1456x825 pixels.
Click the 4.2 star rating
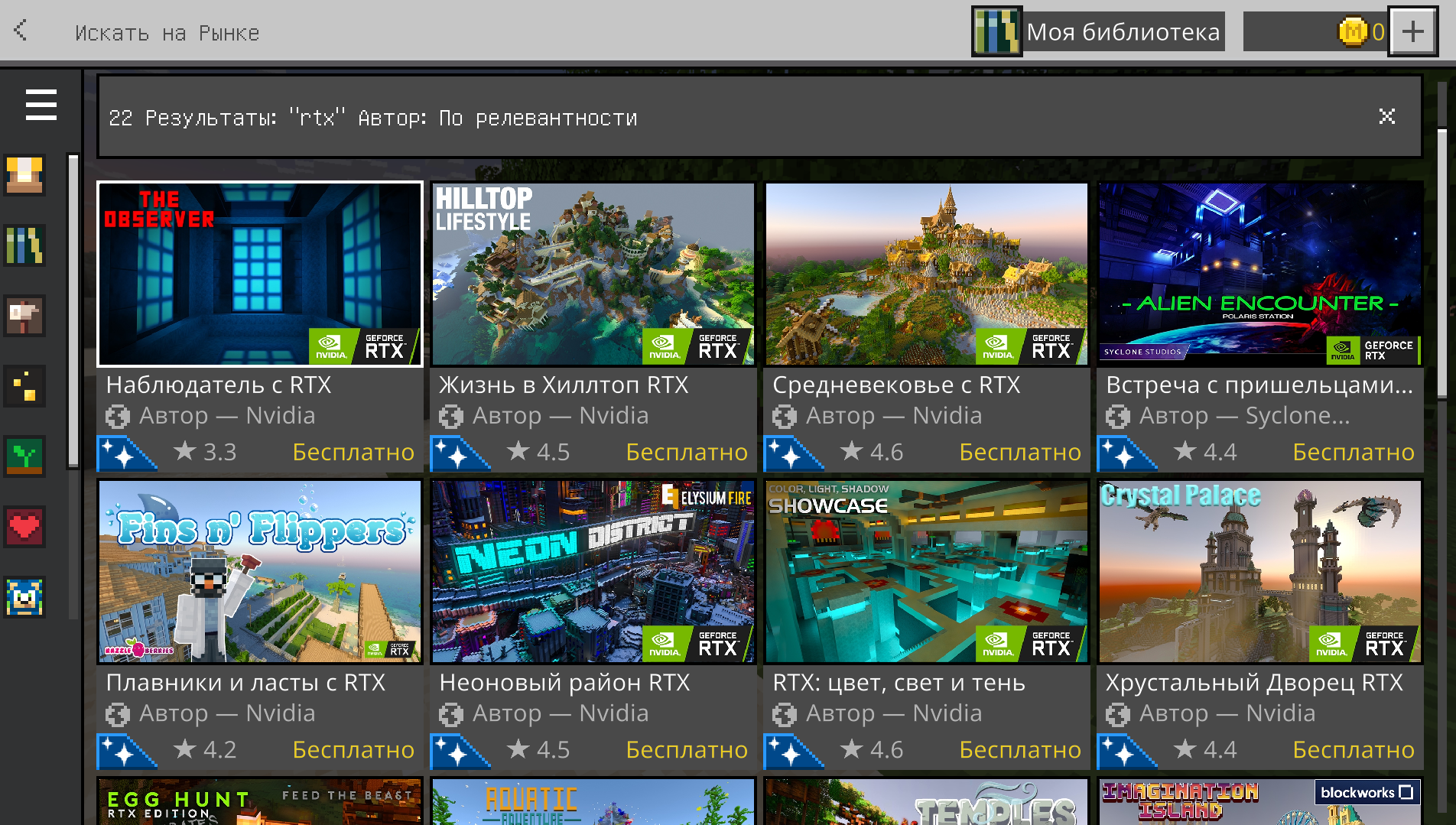pos(205,749)
